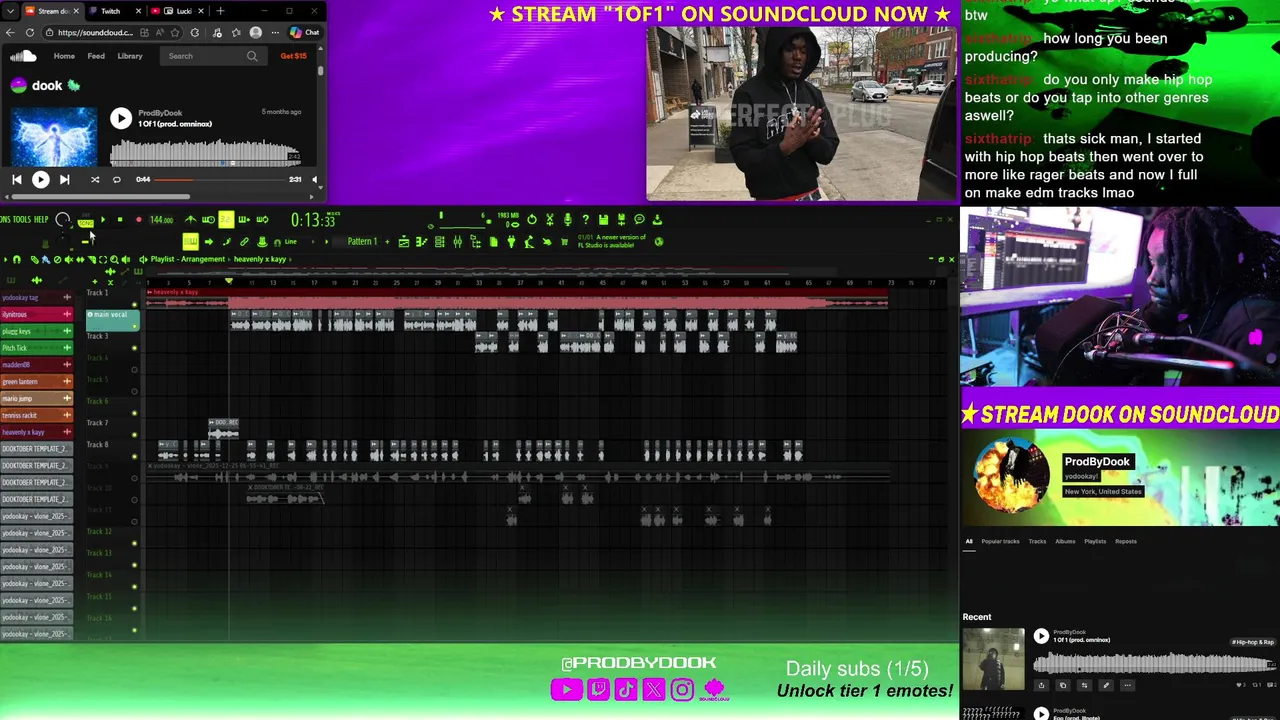Open Copilot Chat in the browser
Image resolution: width=1280 pixels, height=720 pixels.
(x=304, y=33)
